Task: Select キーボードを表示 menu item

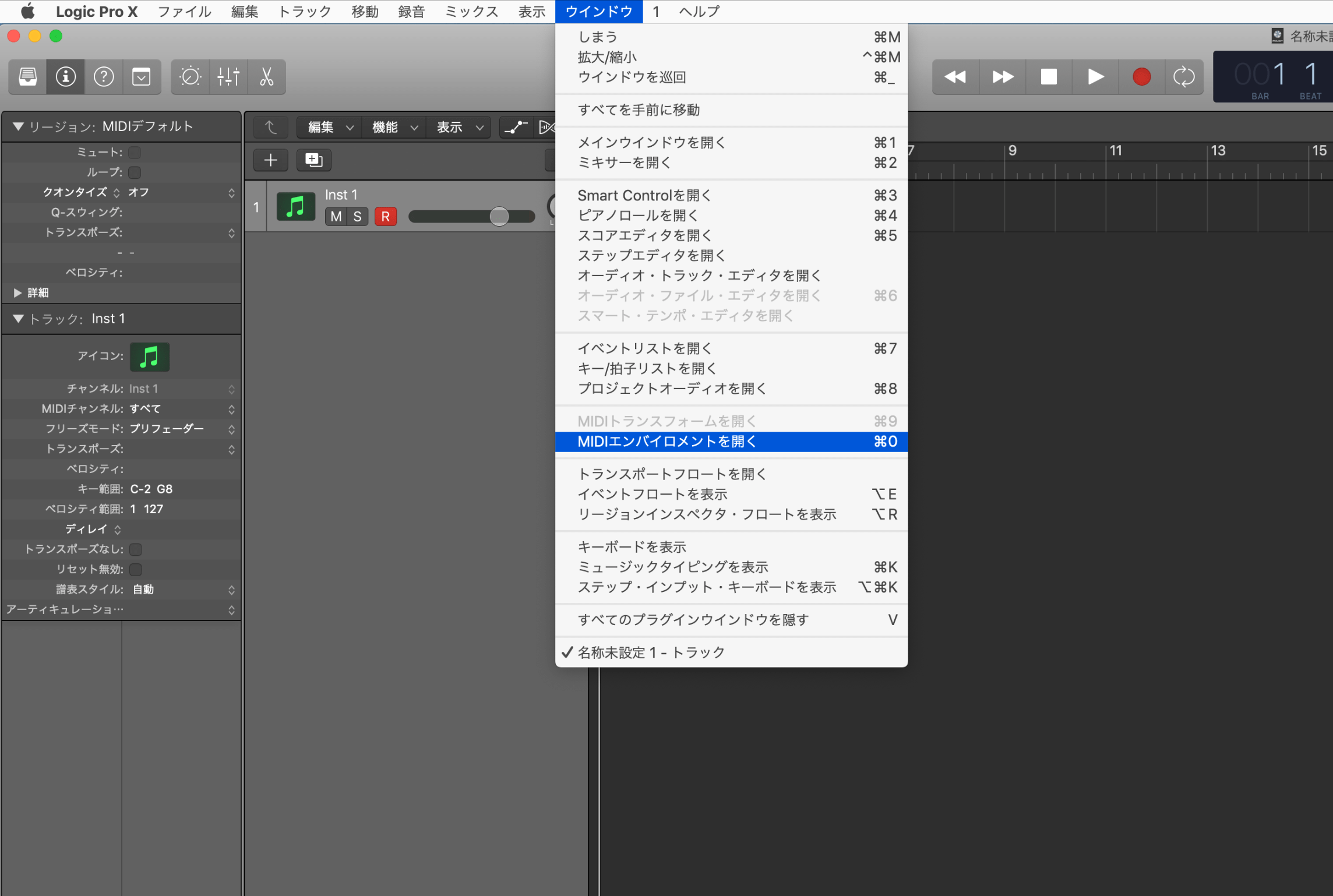Action: tap(731, 547)
